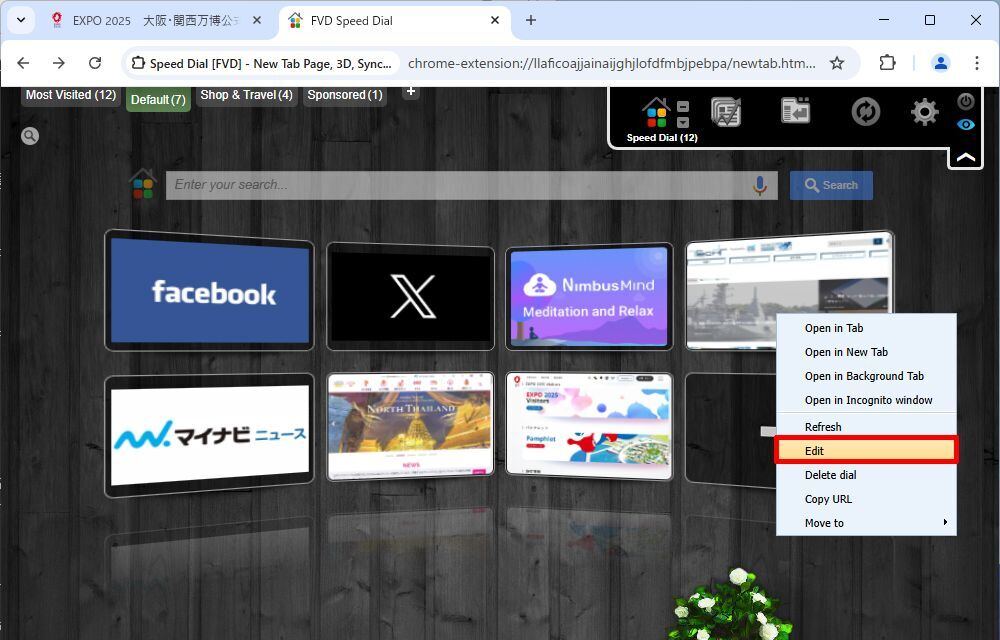Open the North Thailand dial thumbnail
This screenshot has height=640, width=1000.
pos(411,425)
